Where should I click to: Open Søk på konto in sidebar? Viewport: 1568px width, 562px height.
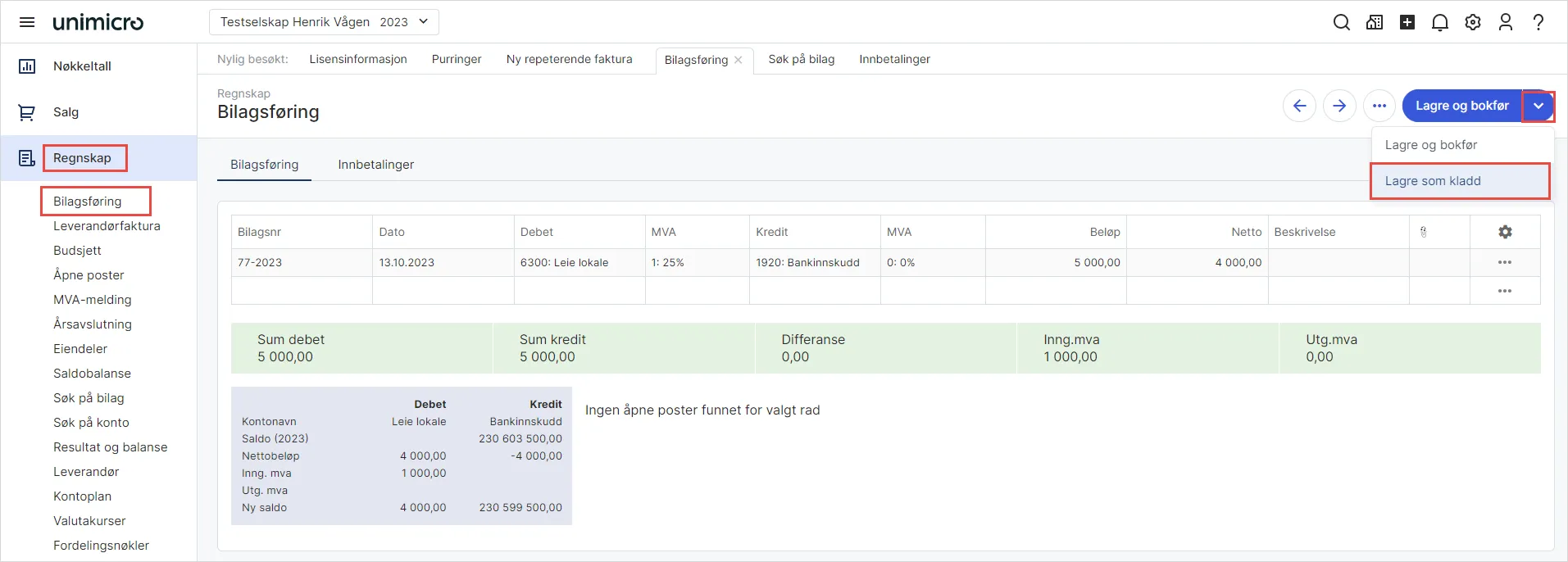(x=91, y=423)
